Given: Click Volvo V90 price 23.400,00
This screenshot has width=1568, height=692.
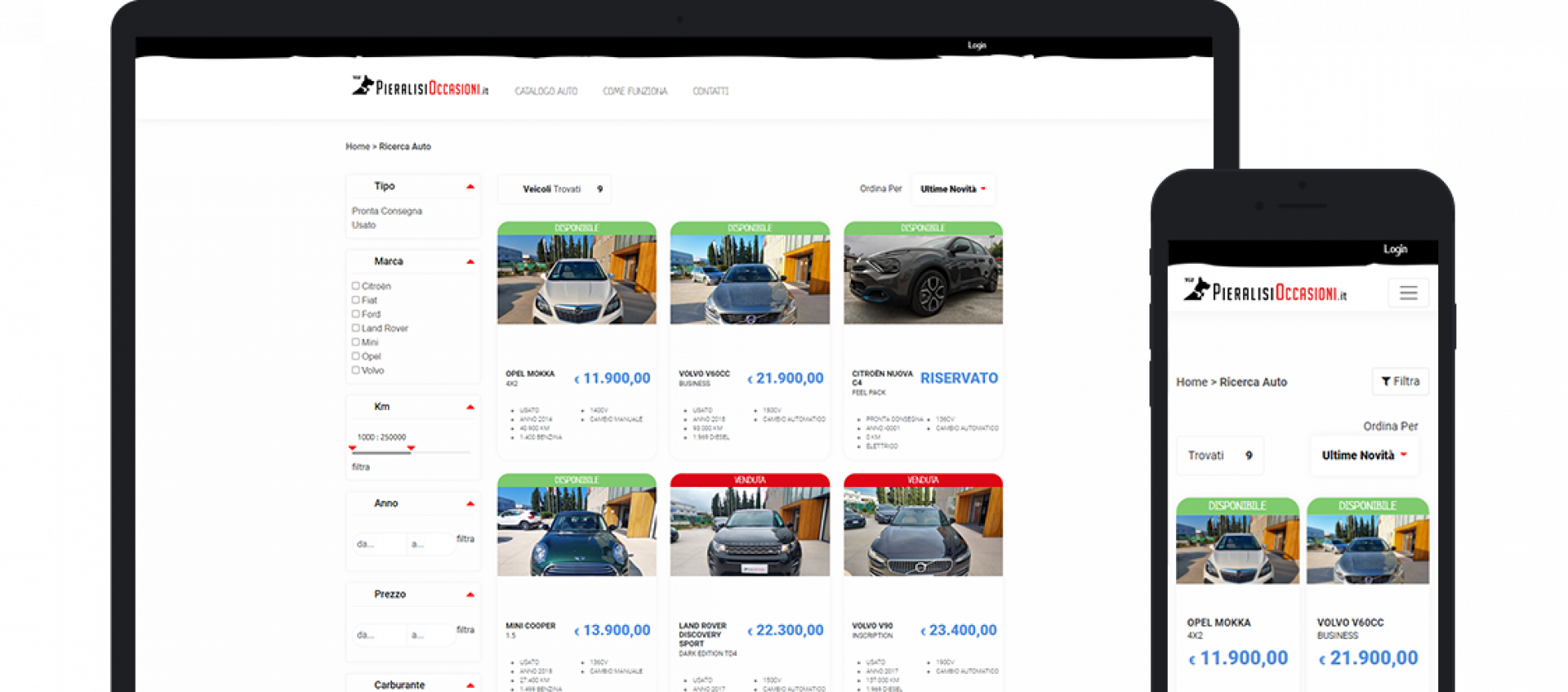Looking at the screenshot, I should (959, 631).
